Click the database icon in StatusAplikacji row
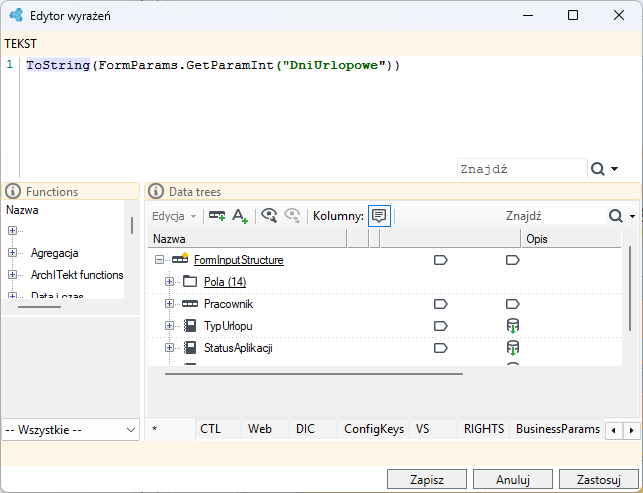 coord(513,348)
